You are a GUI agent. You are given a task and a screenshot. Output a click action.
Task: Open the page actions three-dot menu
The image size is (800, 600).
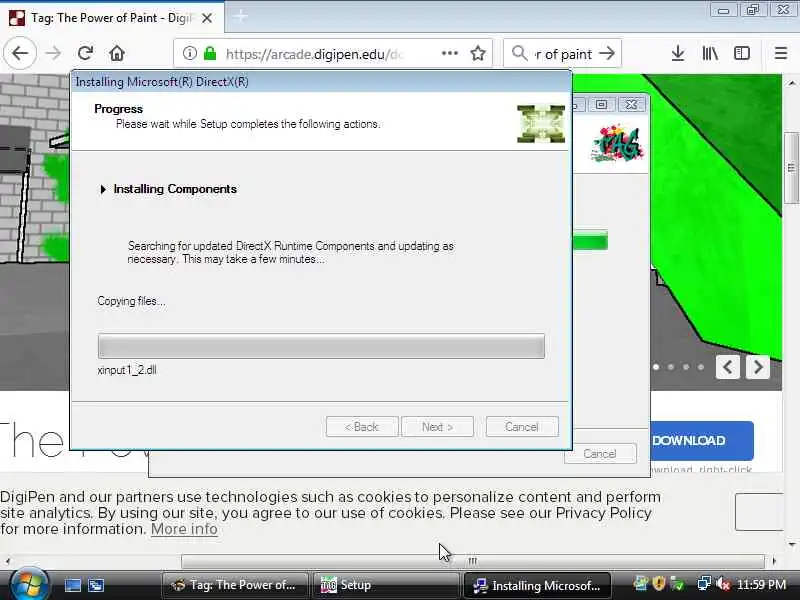[449, 53]
